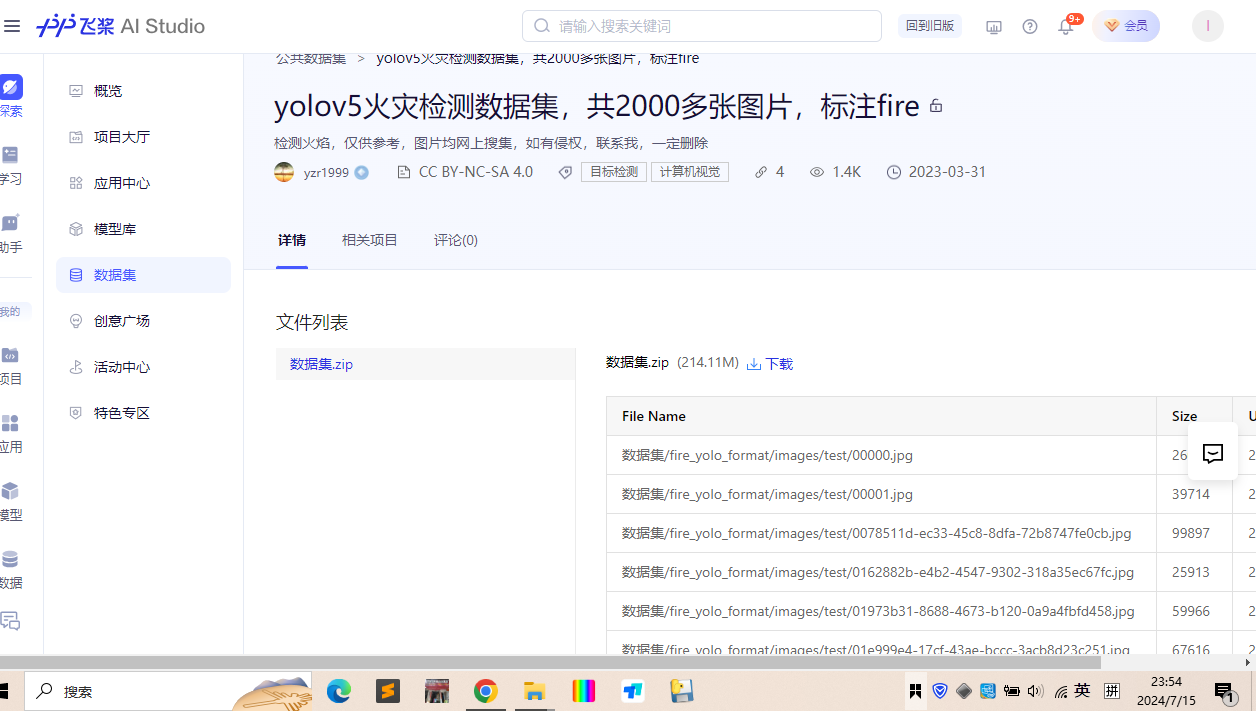Click the 公共数据集 breadcrumb link
The width and height of the screenshot is (1256, 711).
311,59
